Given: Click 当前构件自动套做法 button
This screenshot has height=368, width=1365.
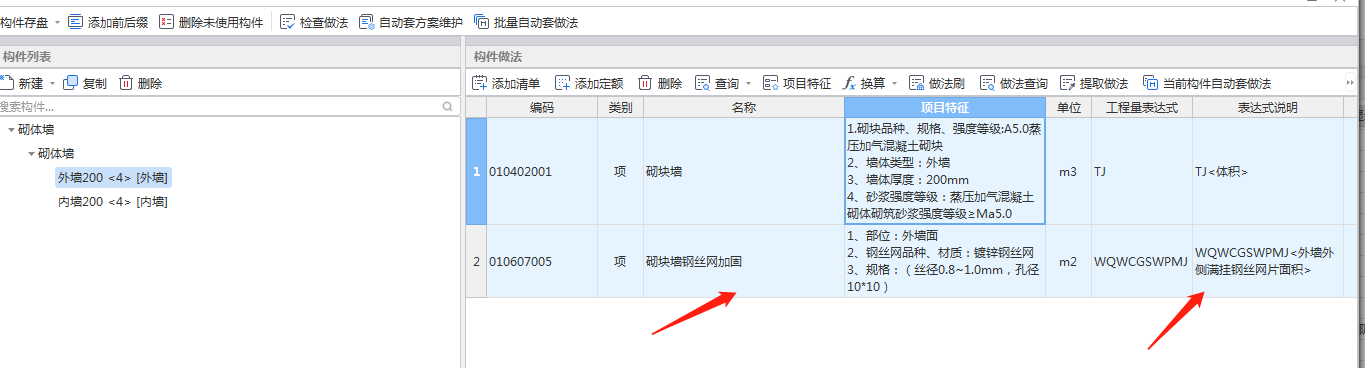Looking at the screenshot, I should [x=1206, y=83].
